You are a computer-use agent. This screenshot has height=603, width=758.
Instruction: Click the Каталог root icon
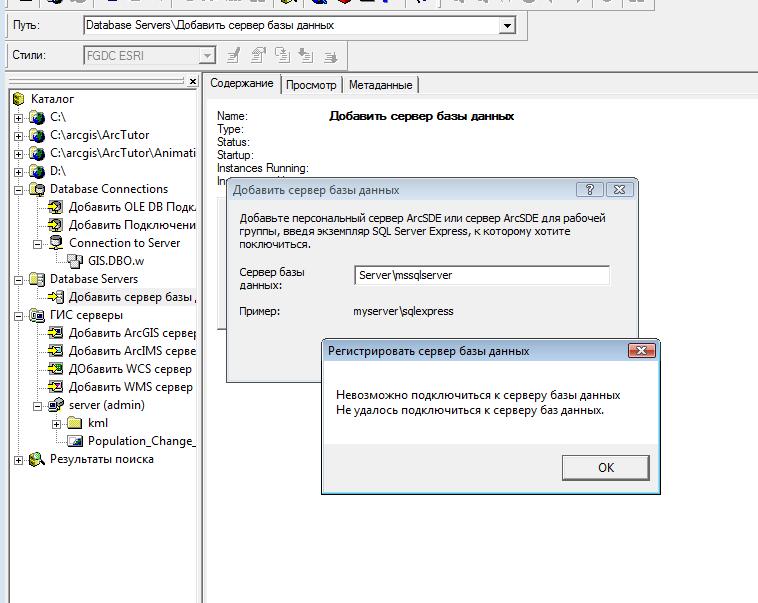click(x=18, y=99)
